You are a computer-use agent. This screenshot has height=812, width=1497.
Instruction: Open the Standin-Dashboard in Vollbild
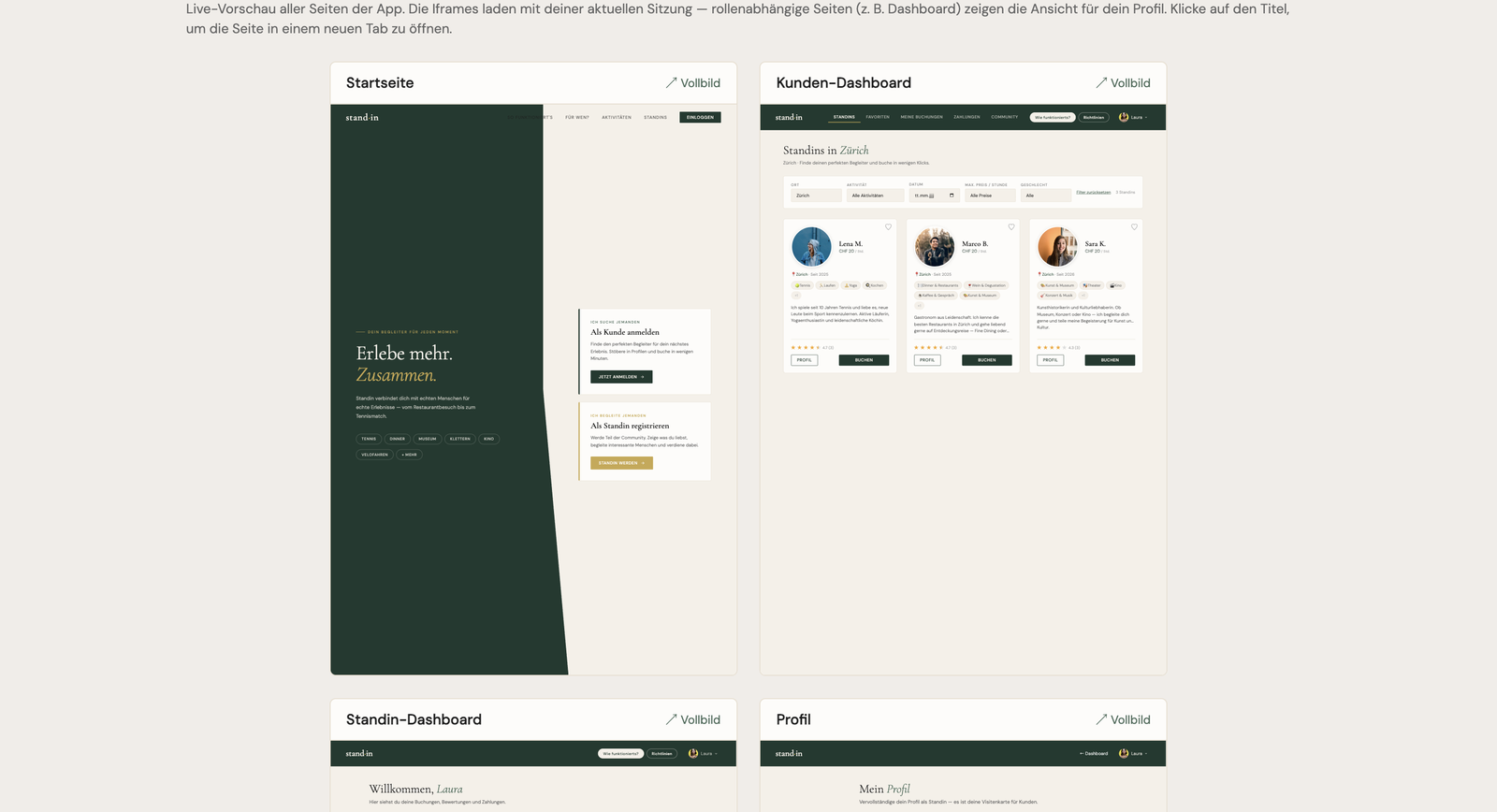click(x=693, y=719)
